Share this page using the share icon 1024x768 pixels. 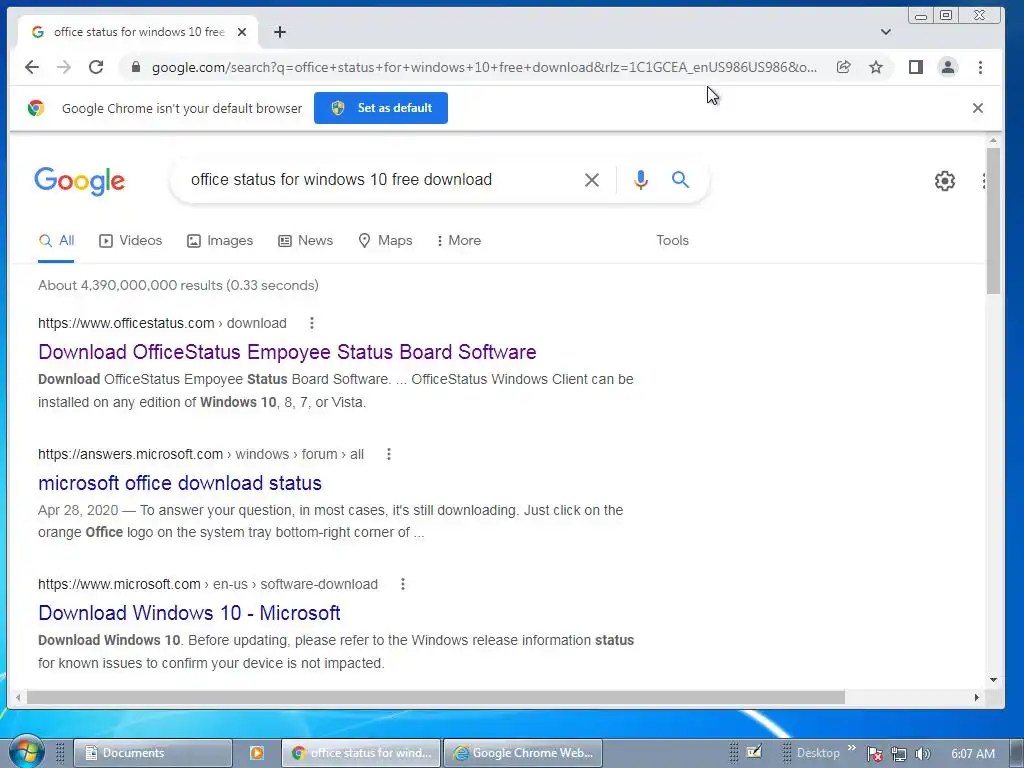point(843,67)
